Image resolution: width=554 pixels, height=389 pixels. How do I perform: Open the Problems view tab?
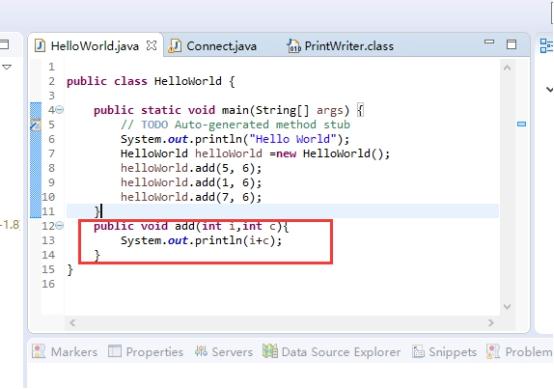pyautogui.click(x=519, y=352)
